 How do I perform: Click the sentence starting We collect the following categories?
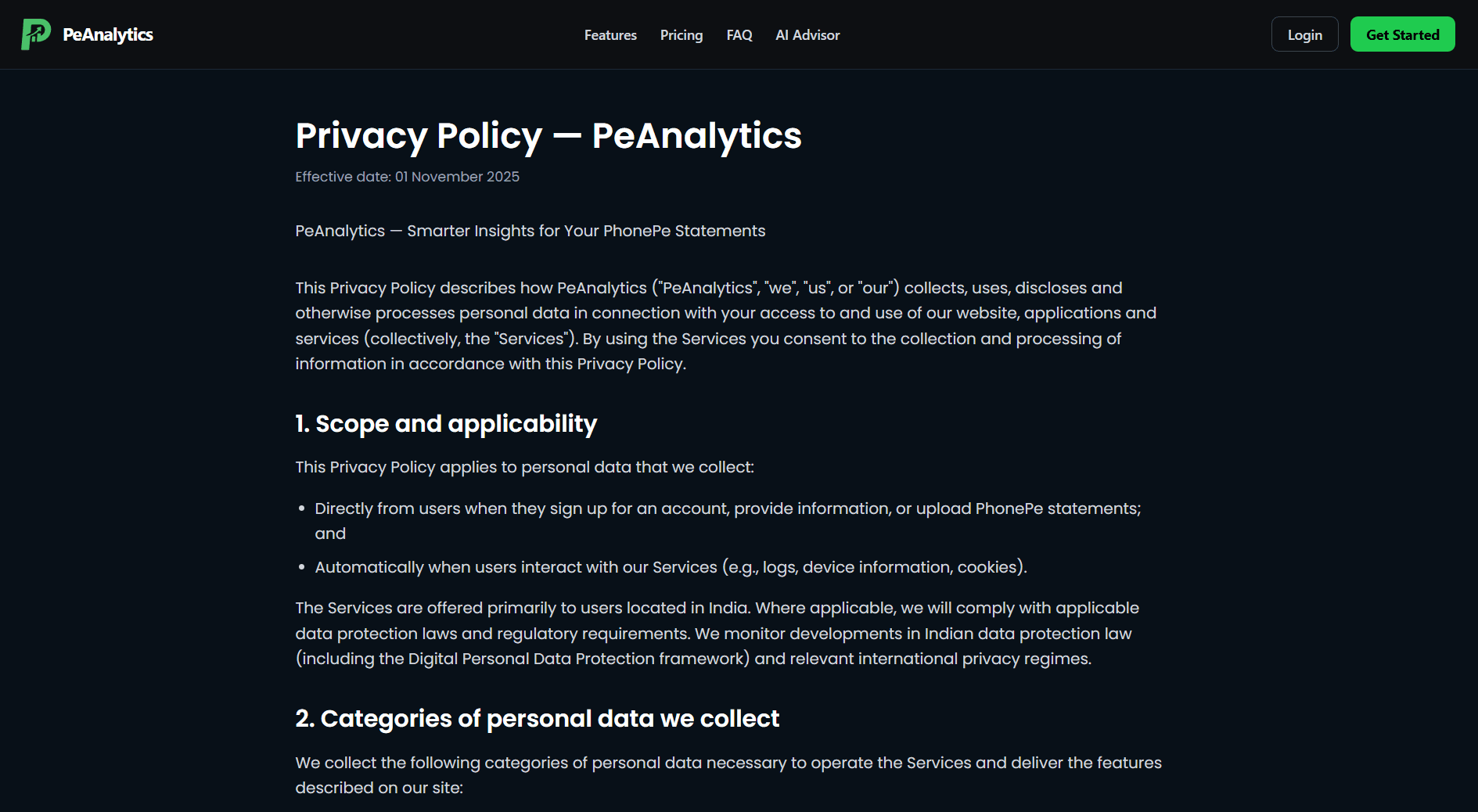click(728, 774)
